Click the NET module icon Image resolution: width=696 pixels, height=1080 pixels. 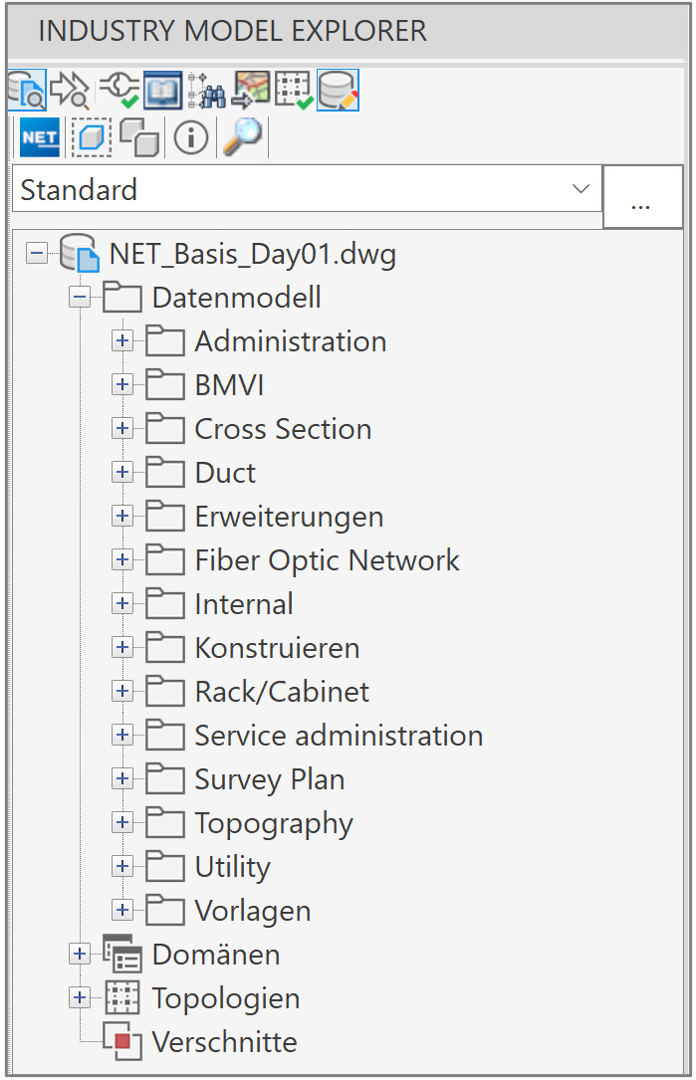(38, 137)
